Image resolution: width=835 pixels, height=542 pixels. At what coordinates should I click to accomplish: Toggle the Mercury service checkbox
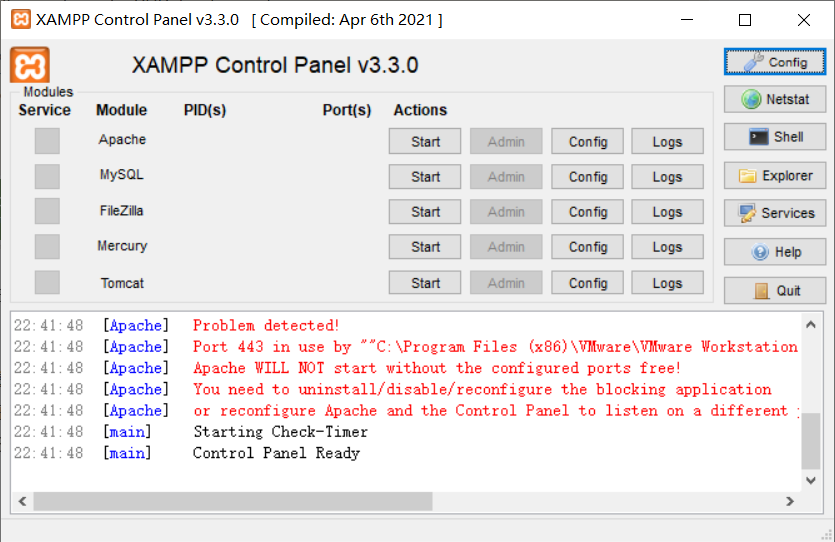(x=47, y=247)
